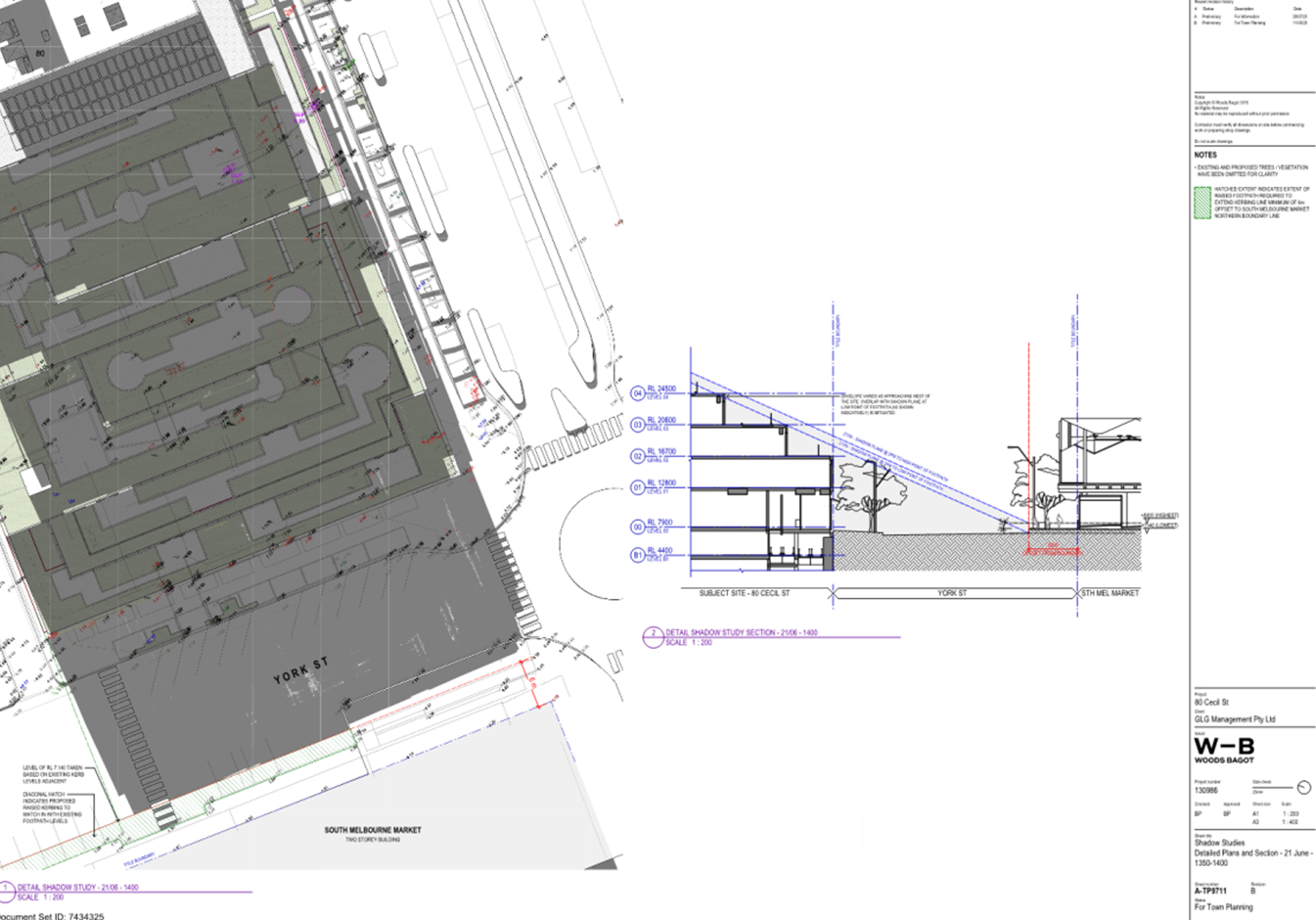Click 'SCALE 1 : 200' under the section title
The width and height of the screenshot is (1316, 920).
[689, 643]
